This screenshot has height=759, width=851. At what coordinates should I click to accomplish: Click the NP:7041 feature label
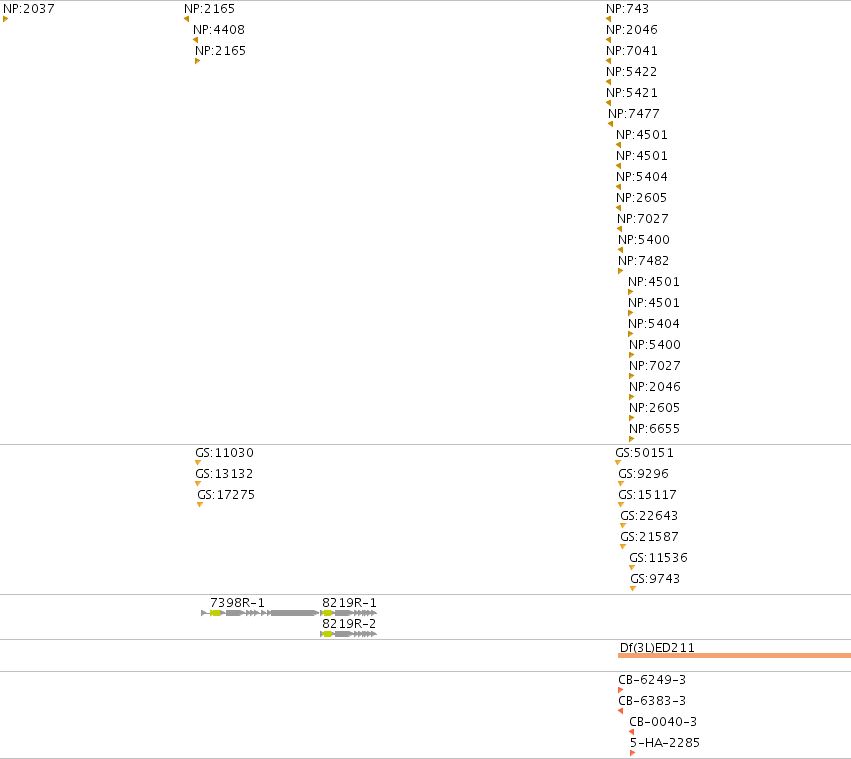click(x=632, y=51)
